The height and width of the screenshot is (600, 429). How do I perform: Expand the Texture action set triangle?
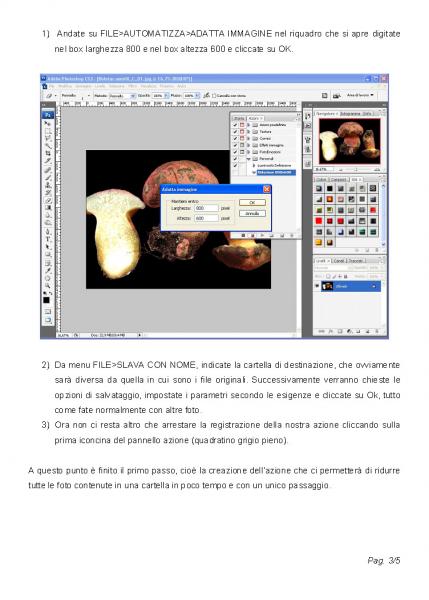tap(248, 132)
